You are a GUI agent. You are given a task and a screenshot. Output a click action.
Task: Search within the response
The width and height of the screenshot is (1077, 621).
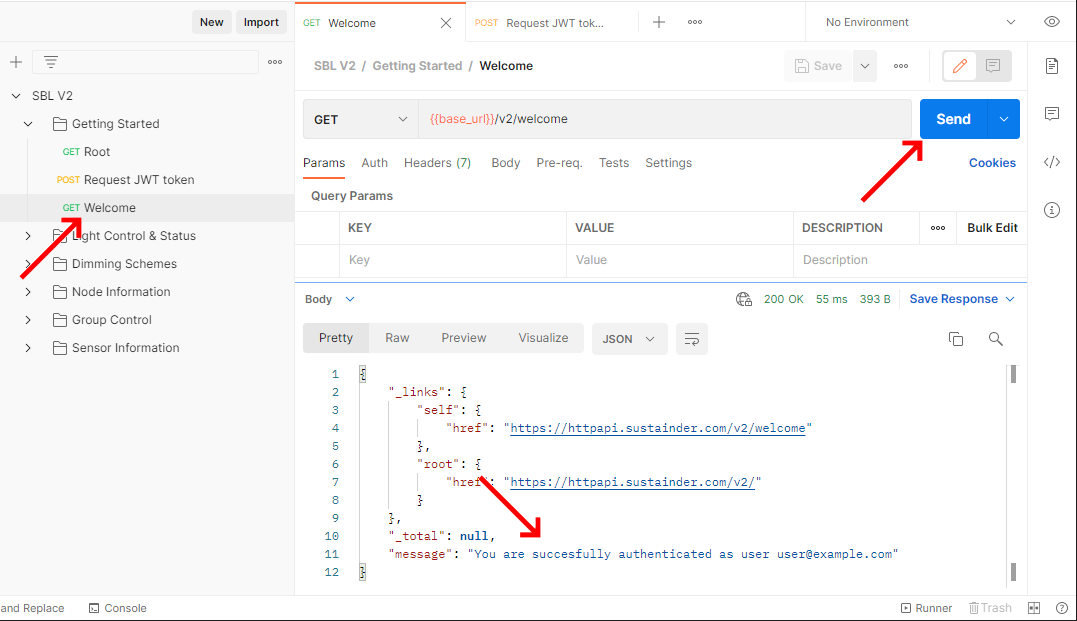[995, 339]
